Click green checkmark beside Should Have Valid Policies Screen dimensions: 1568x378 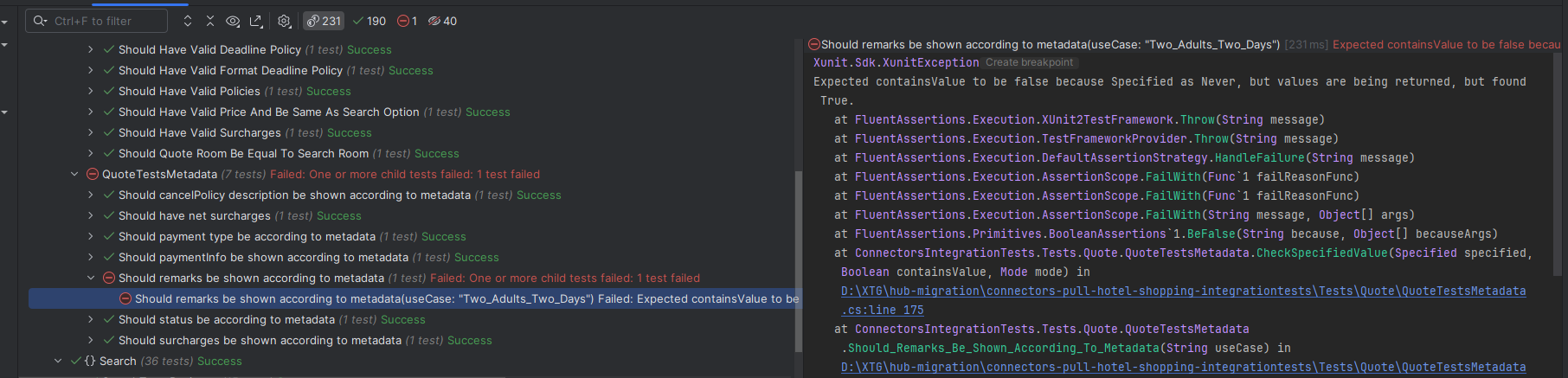pyautogui.click(x=109, y=92)
